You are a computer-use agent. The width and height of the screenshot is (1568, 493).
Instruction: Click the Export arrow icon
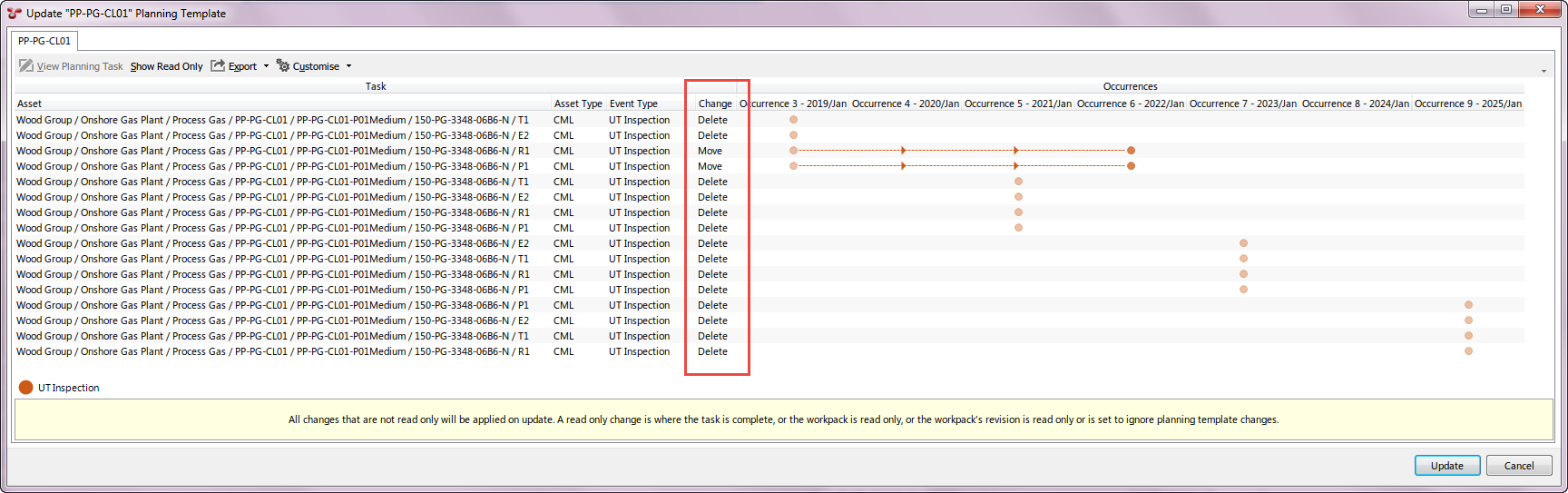pos(218,66)
